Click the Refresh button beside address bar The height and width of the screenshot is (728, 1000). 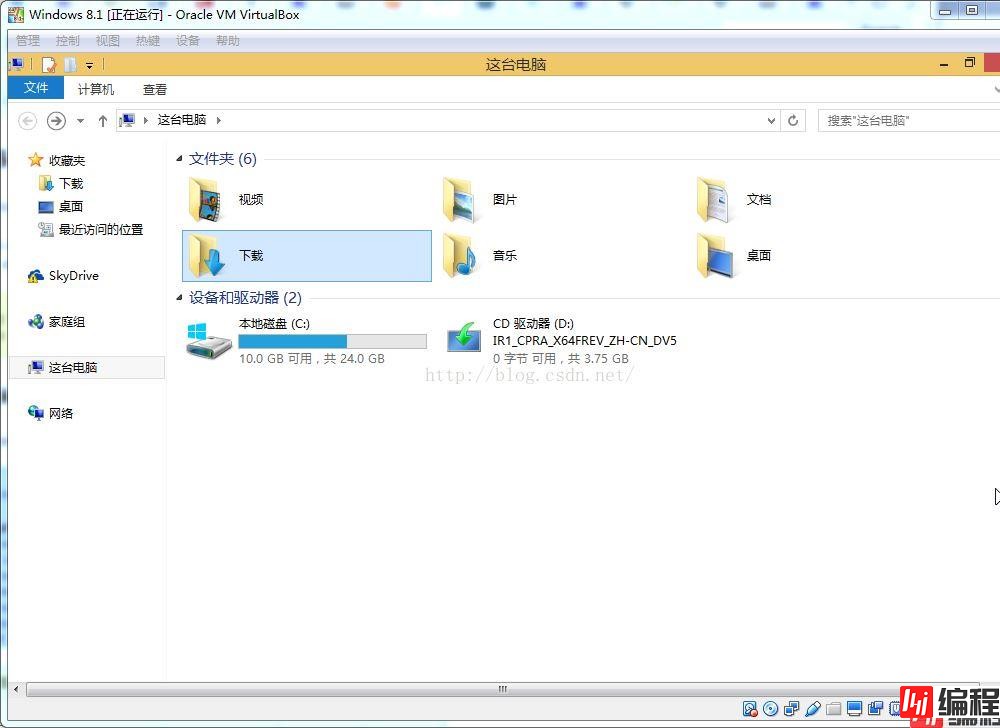click(793, 120)
